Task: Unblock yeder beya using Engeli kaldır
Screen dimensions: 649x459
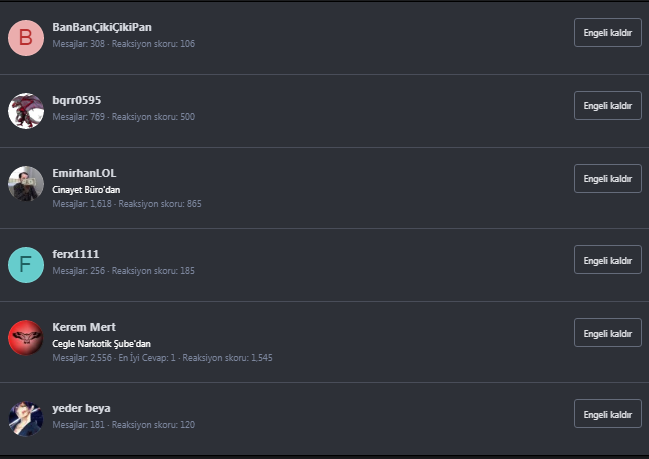Action: (x=607, y=413)
